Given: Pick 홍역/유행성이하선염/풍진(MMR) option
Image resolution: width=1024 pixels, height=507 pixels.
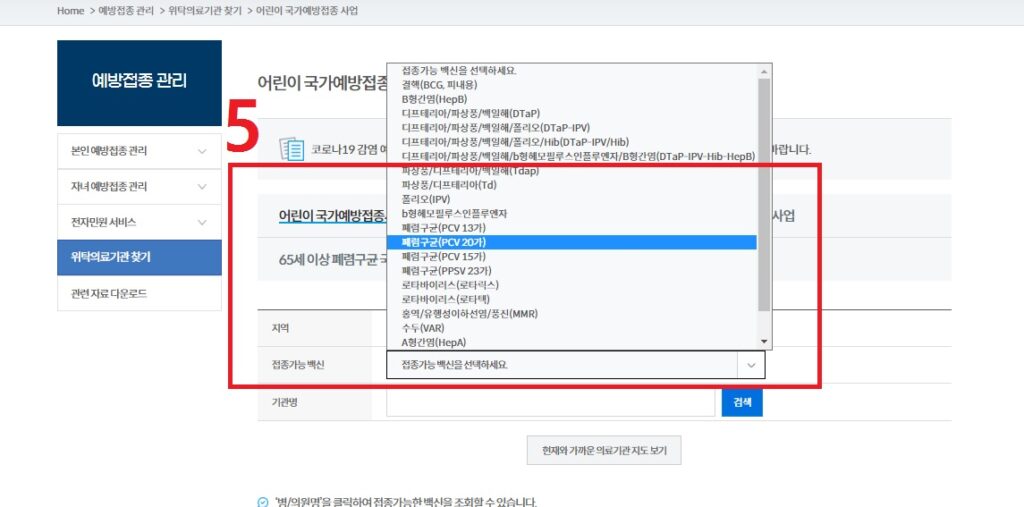Looking at the screenshot, I should (x=571, y=314).
